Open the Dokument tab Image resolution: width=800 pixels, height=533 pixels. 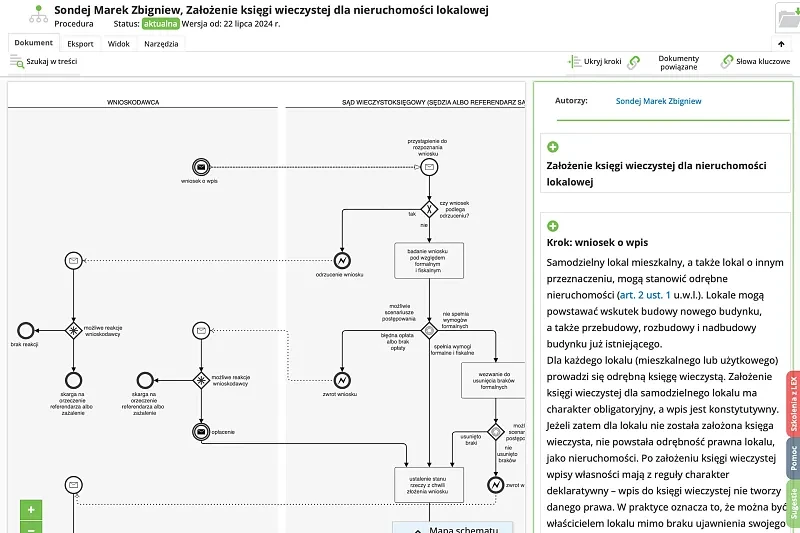point(34,43)
